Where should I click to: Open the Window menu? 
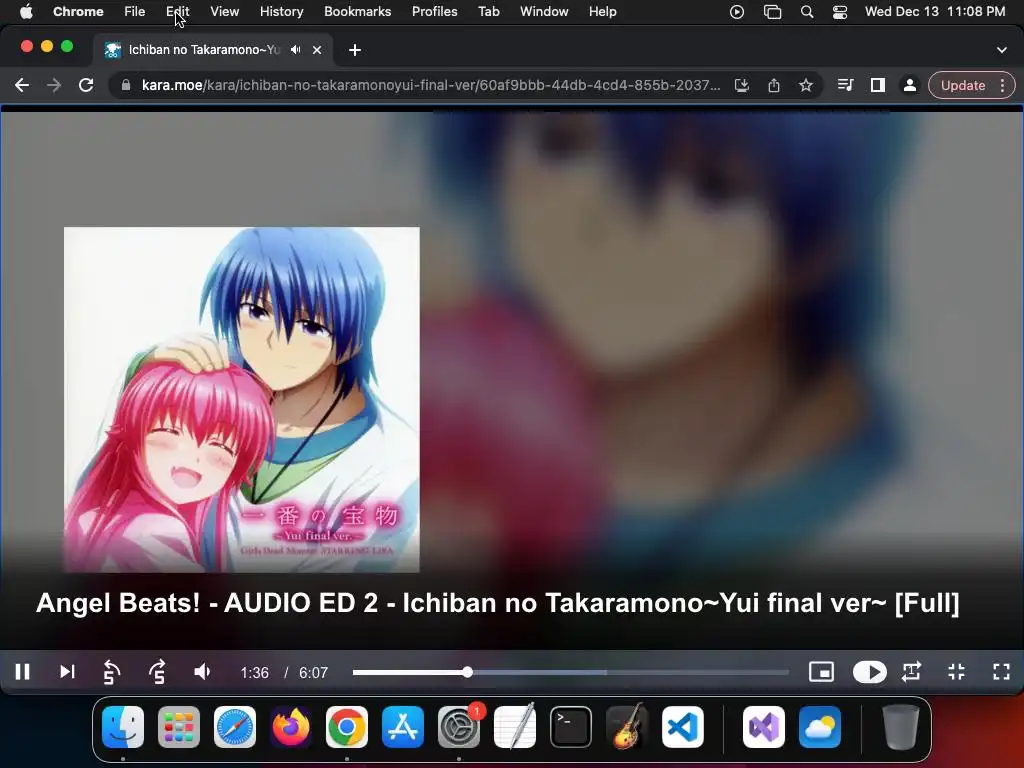click(x=544, y=11)
